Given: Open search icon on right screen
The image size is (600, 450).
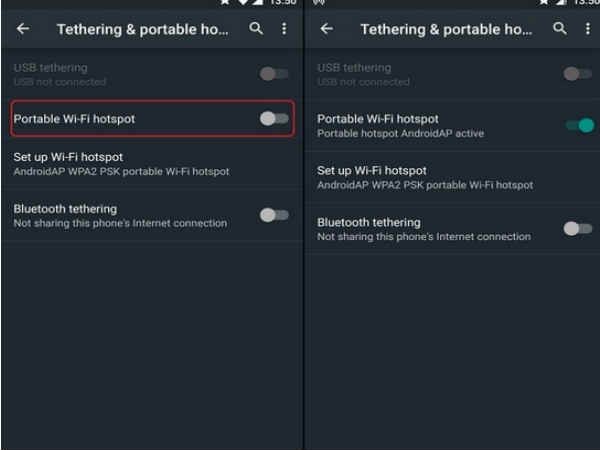Looking at the screenshot, I should click(560, 28).
